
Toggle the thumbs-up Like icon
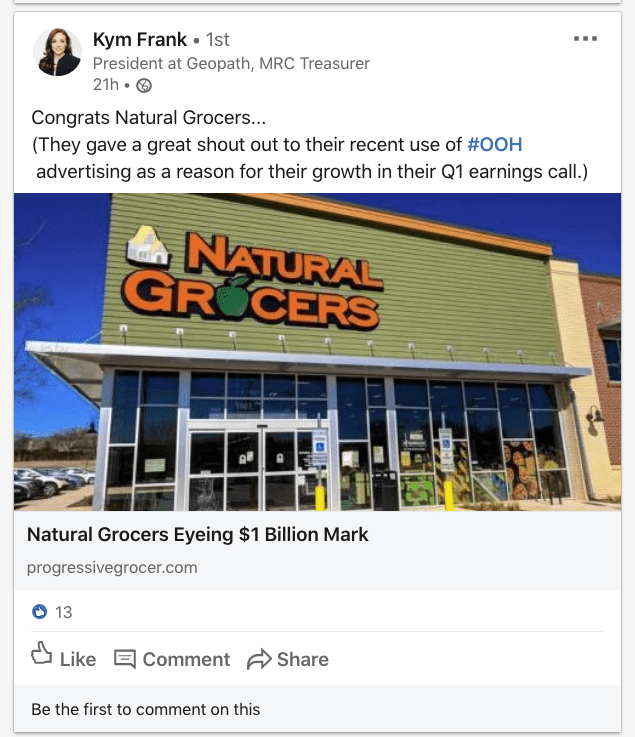42,656
